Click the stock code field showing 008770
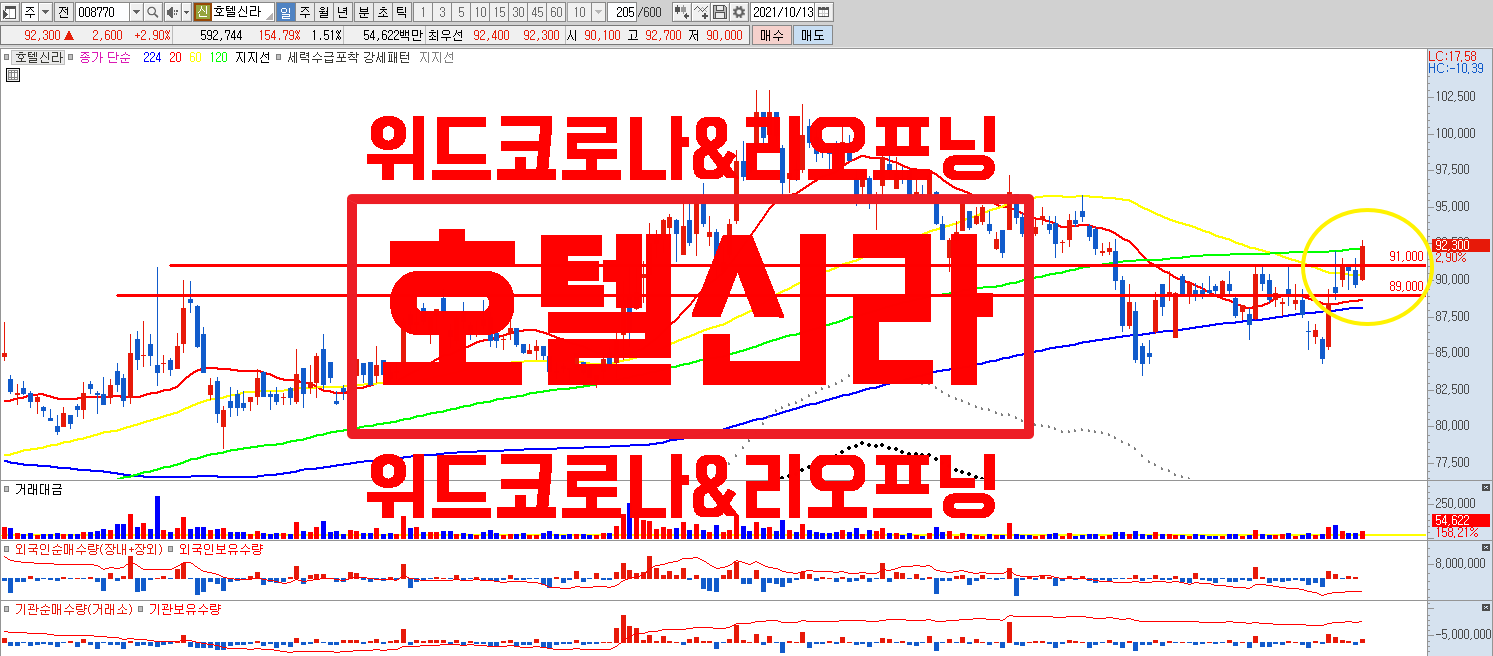This screenshot has height=656, width=1493. (x=102, y=12)
